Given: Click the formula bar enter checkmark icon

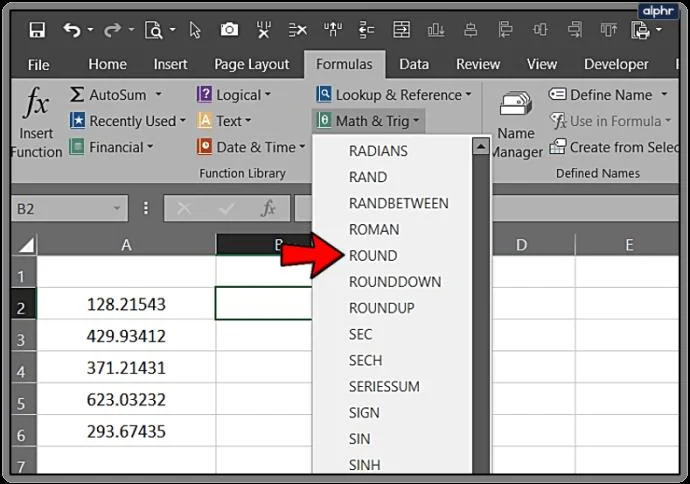Looking at the screenshot, I should tap(227, 208).
